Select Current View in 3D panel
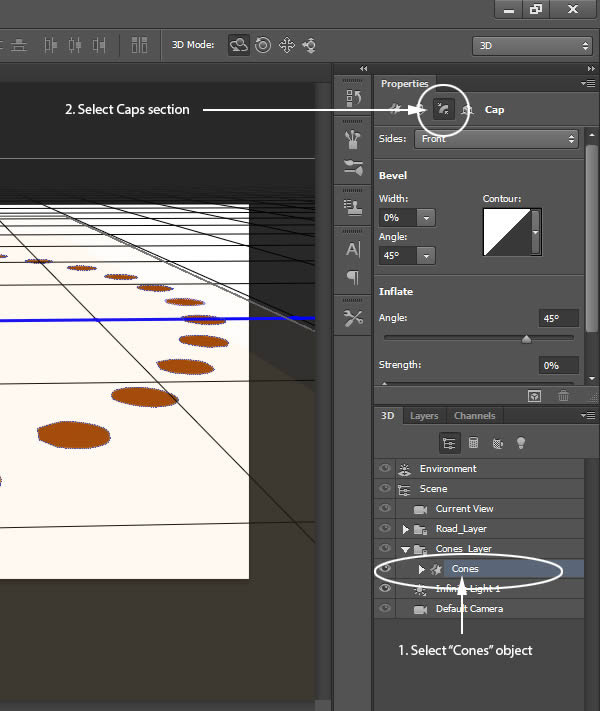600x711 pixels. point(464,509)
